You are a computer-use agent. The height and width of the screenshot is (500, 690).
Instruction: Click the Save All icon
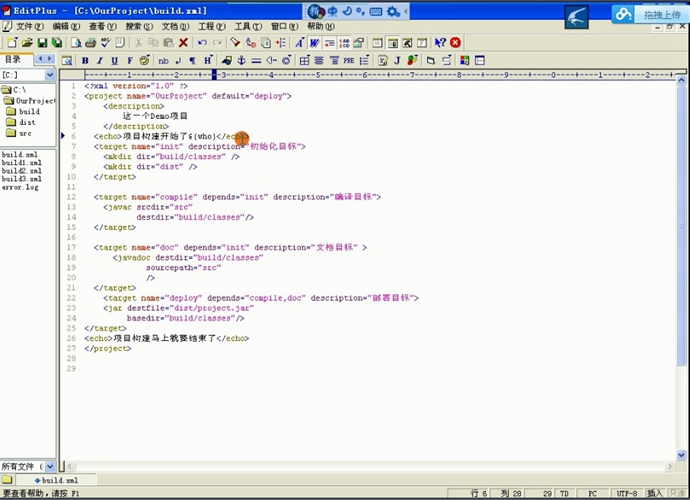coord(57,43)
